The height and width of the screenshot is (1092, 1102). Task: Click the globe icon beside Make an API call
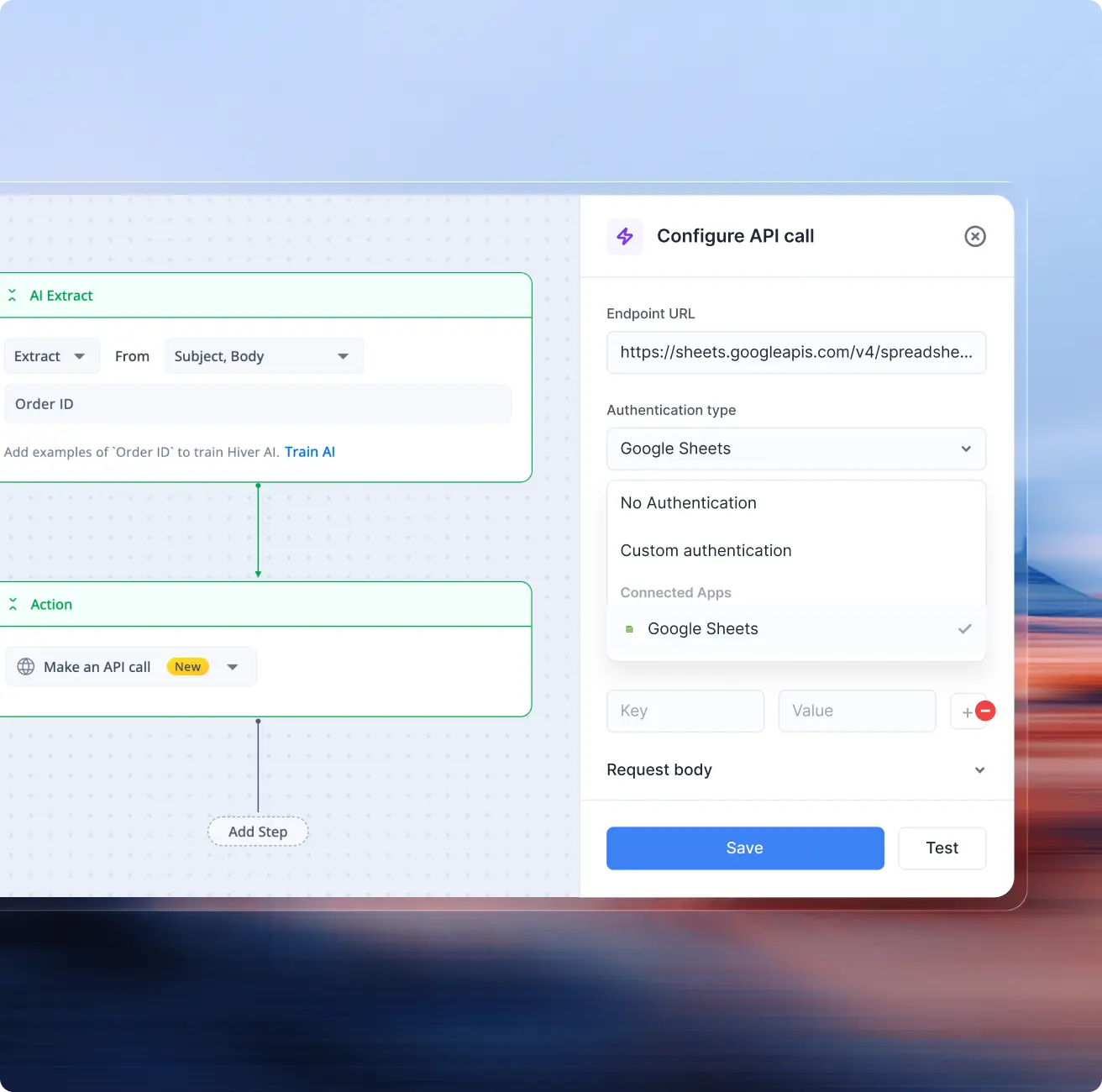tap(26, 667)
